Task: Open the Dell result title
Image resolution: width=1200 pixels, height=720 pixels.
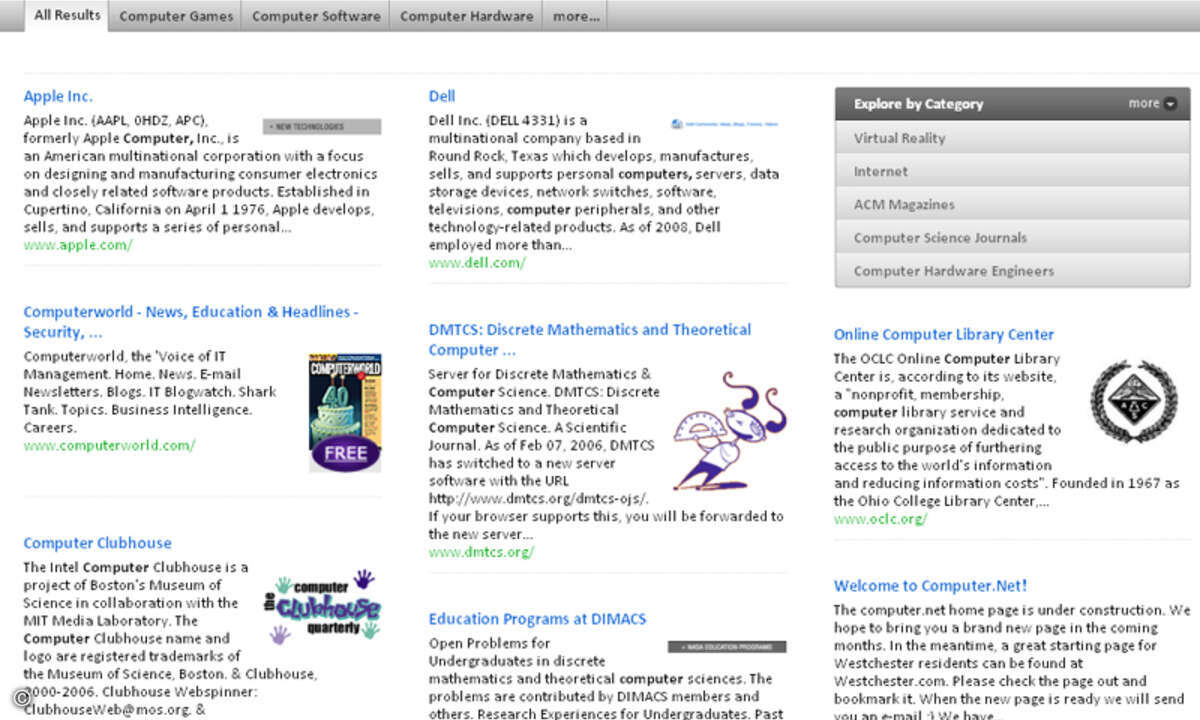Action: [x=442, y=96]
